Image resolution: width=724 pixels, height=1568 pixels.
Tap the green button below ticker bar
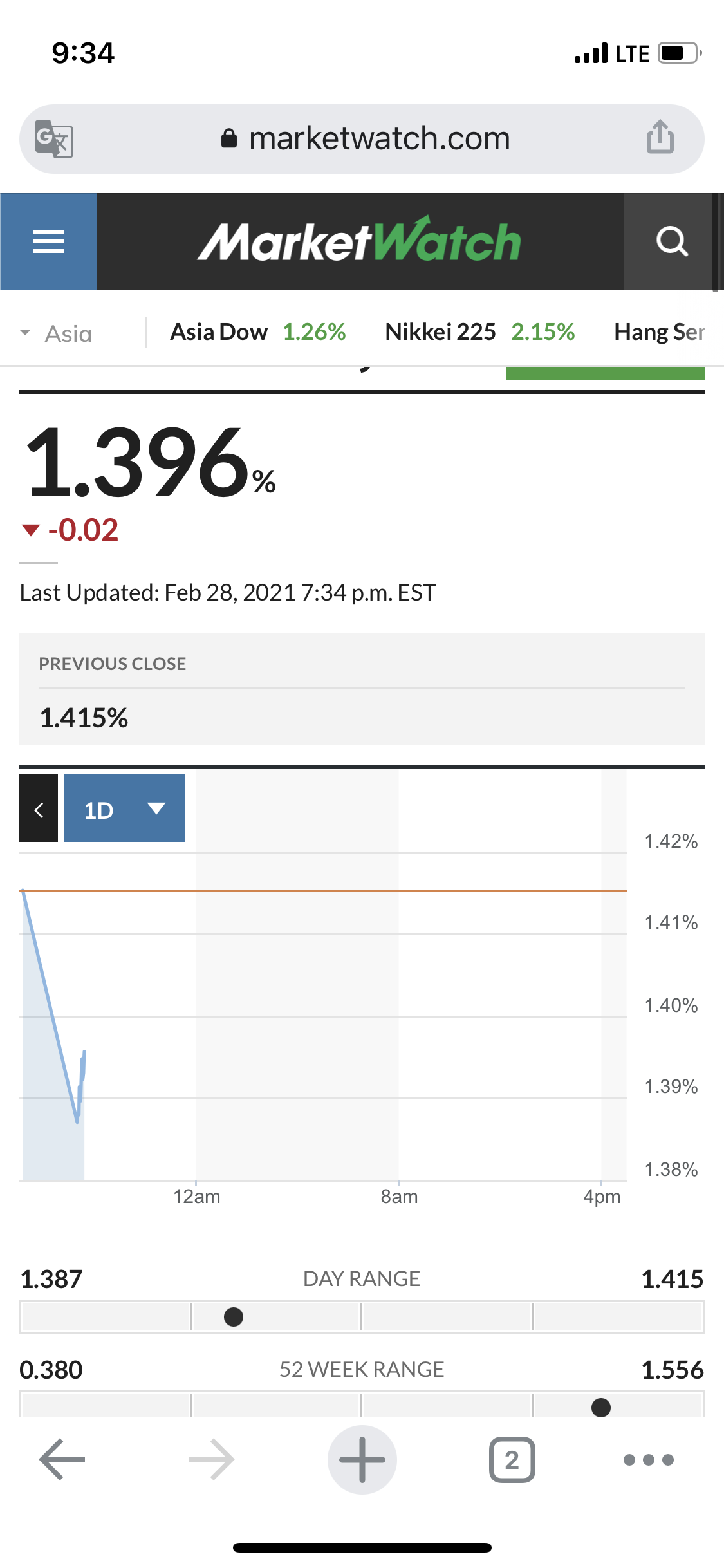click(x=605, y=373)
